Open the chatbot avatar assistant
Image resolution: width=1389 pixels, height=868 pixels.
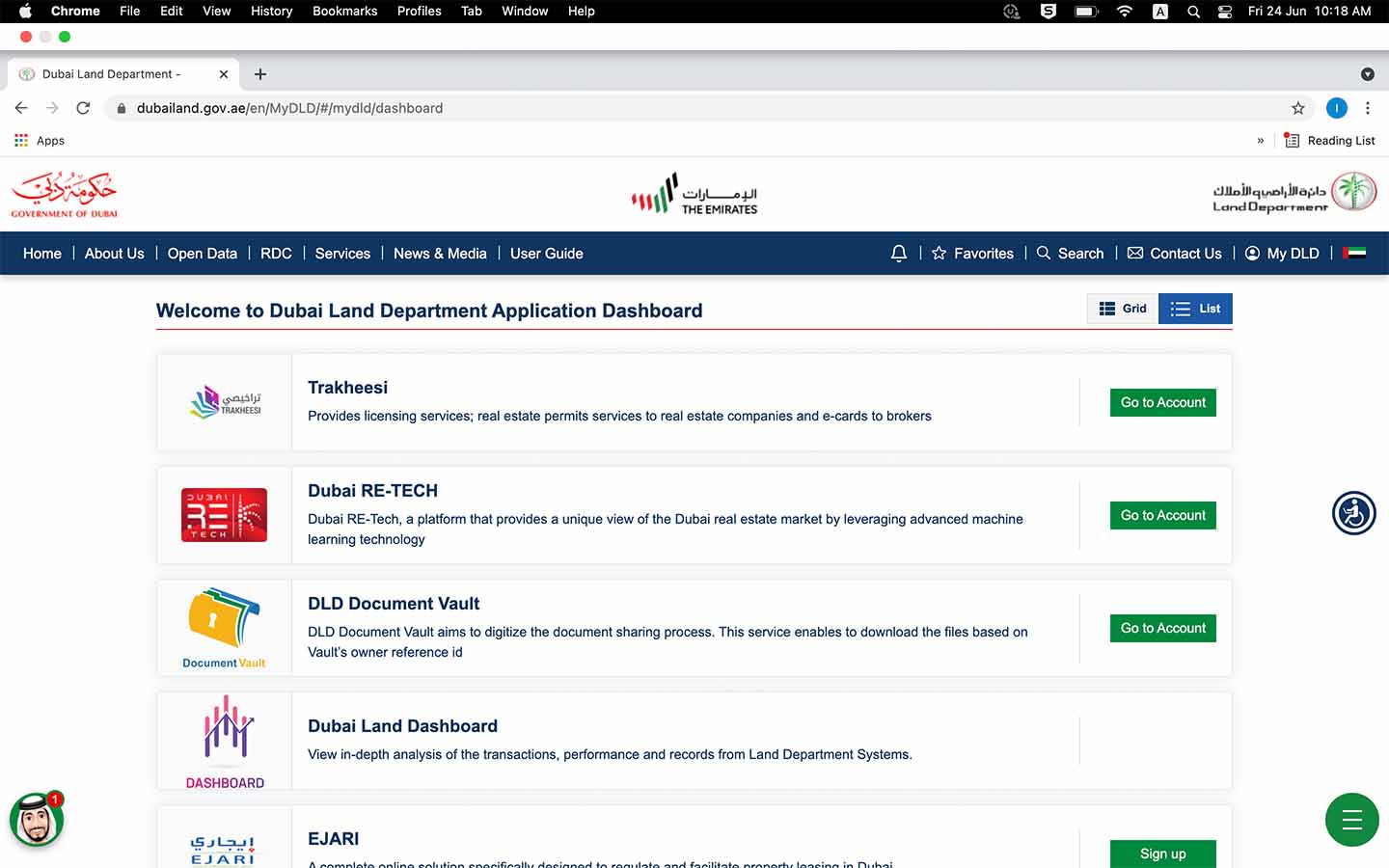point(37,821)
